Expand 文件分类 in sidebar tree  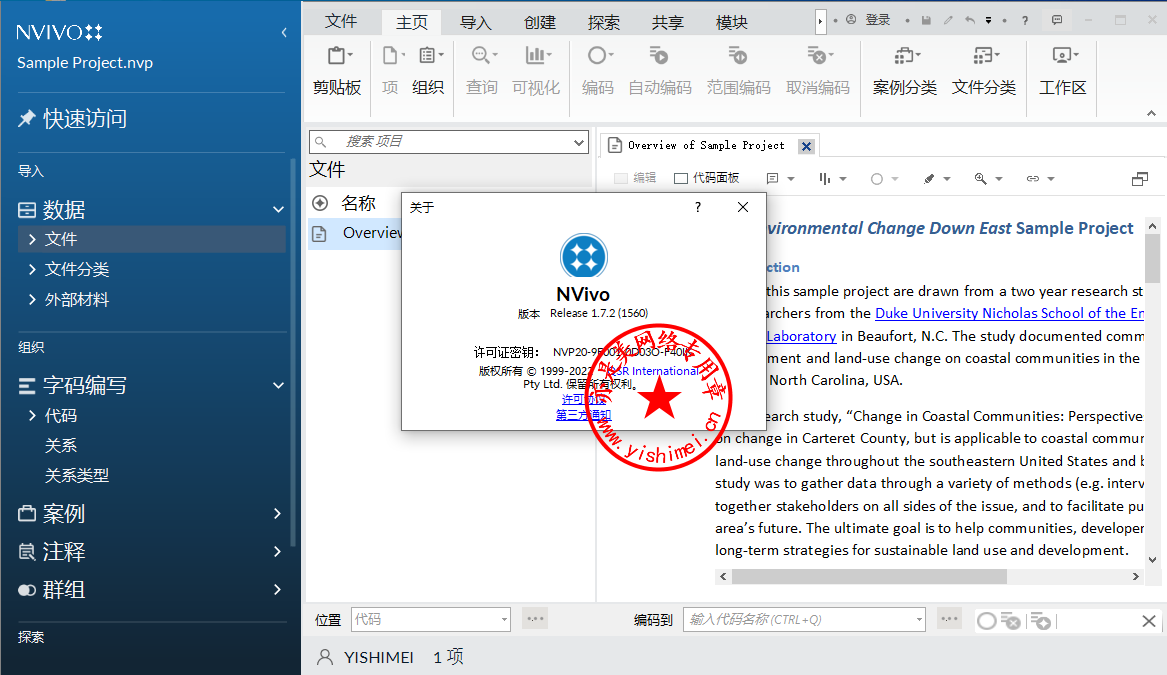click(32, 269)
